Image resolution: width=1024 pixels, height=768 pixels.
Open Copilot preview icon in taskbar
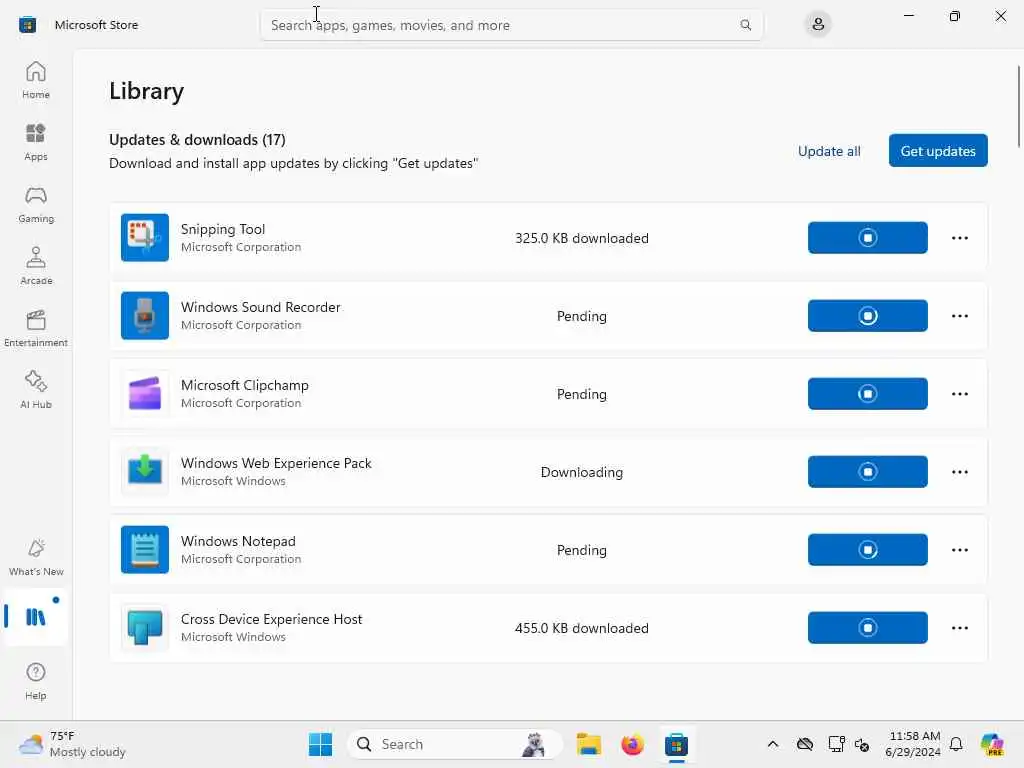point(992,744)
